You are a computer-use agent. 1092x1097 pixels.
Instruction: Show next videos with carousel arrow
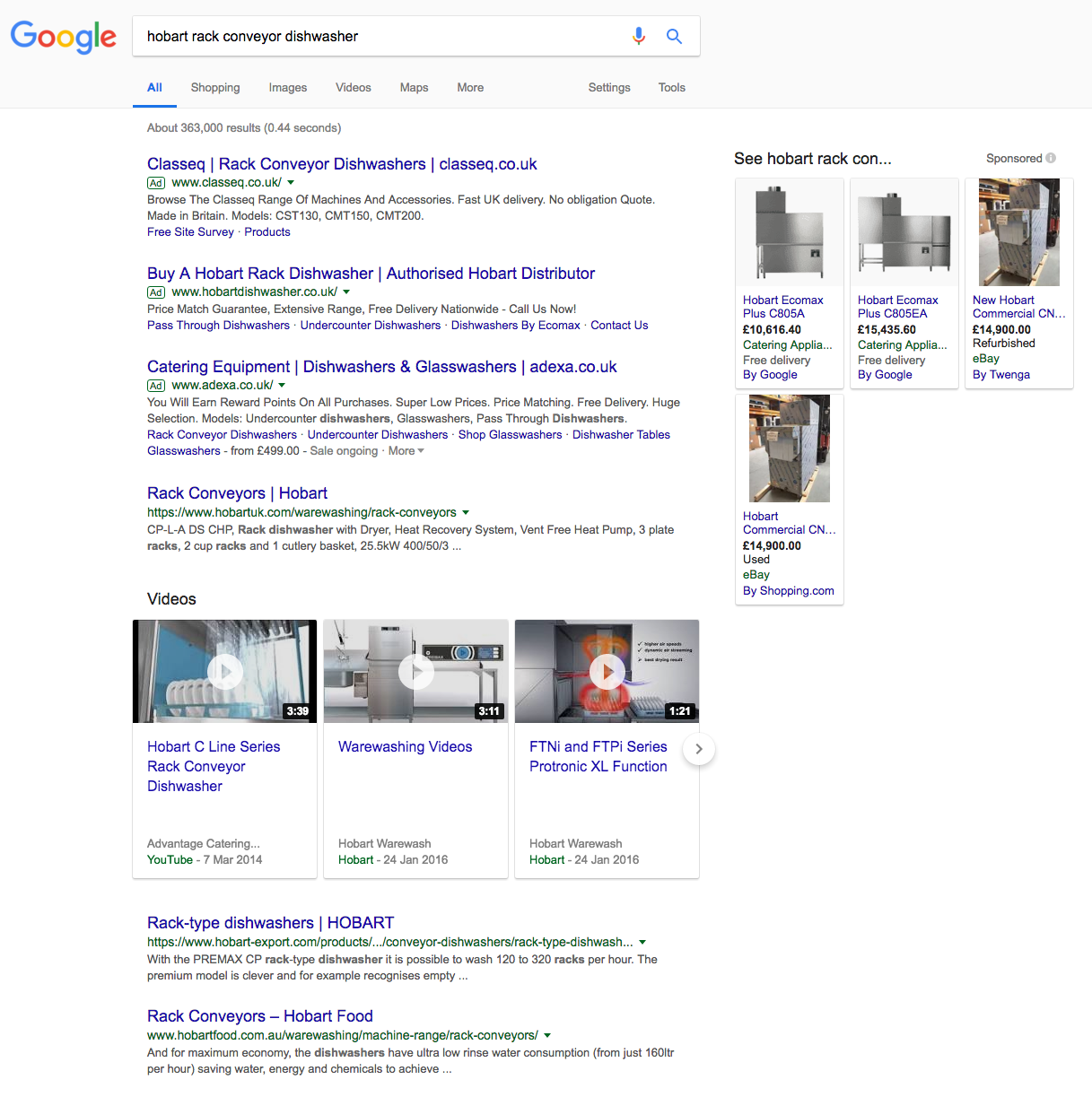click(x=699, y=749)
